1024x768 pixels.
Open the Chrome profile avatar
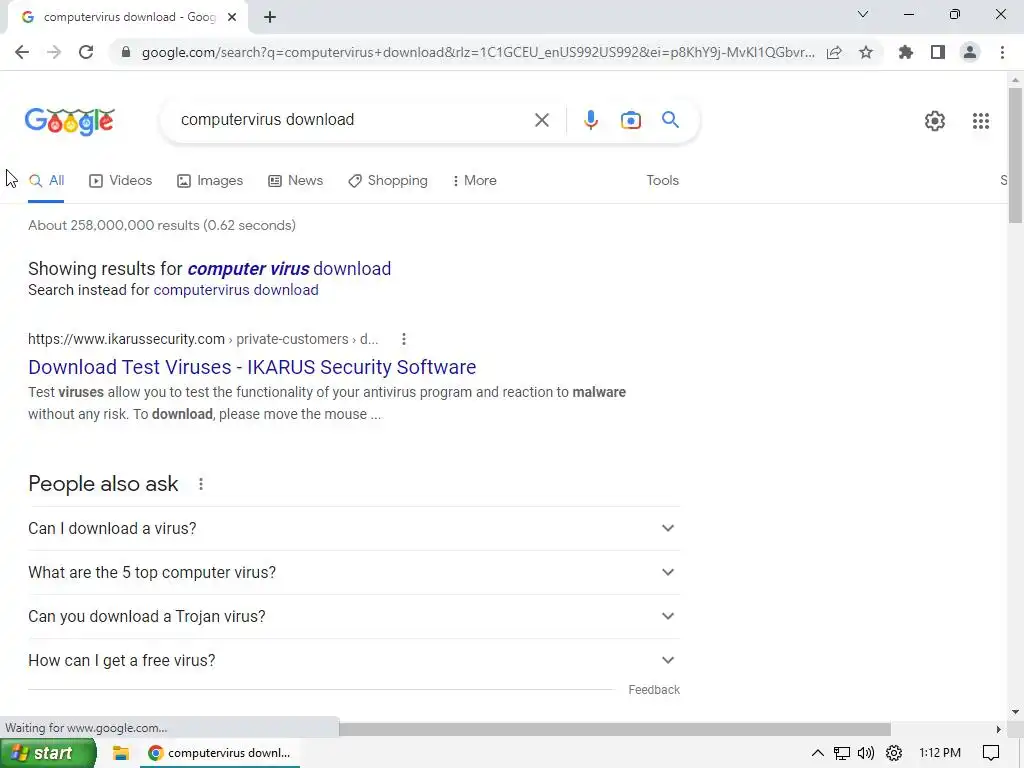click(x=970, y=52)
